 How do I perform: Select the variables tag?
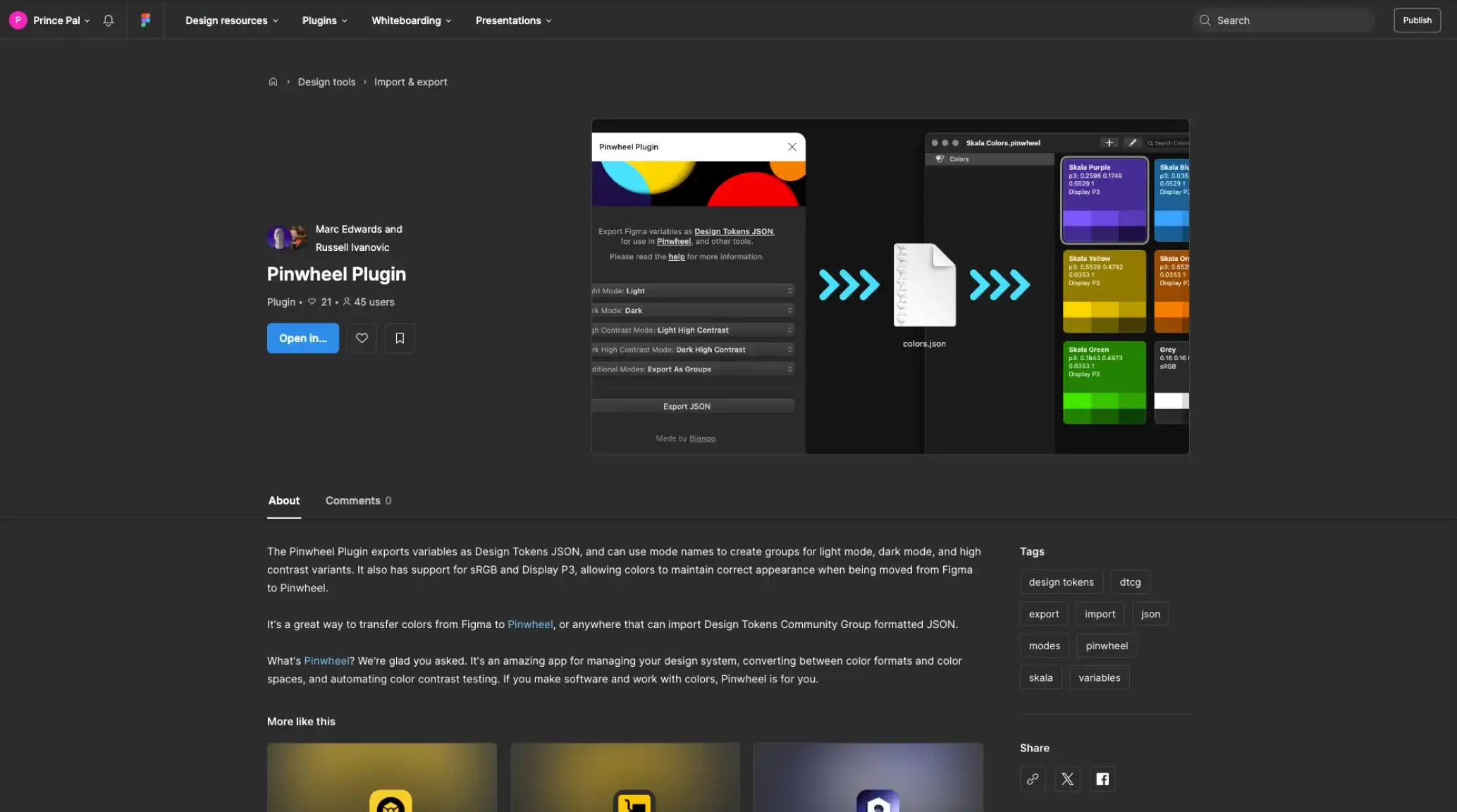tap(1099, 677)
